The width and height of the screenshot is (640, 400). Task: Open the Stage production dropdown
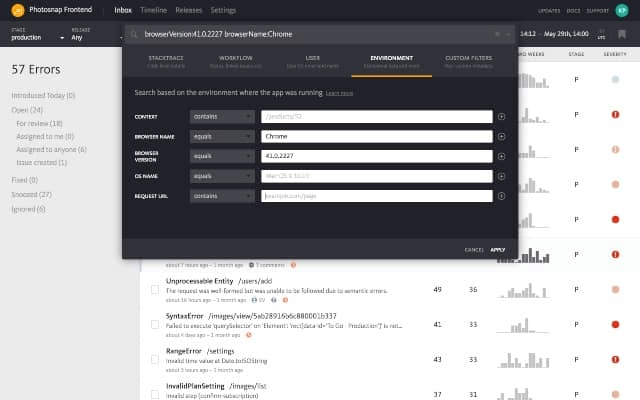[x=38, y=34]
